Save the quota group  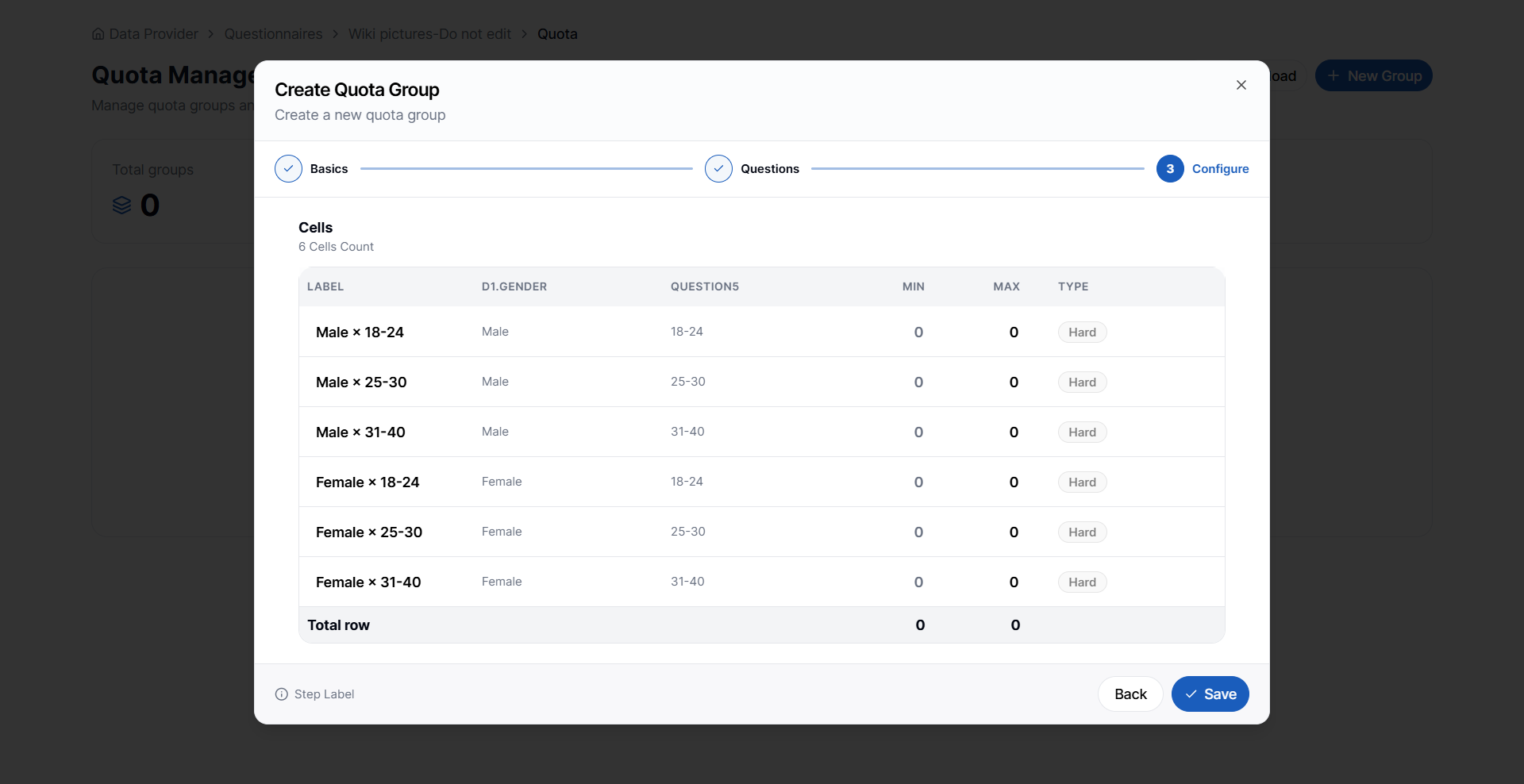(x=1210, y=694)
